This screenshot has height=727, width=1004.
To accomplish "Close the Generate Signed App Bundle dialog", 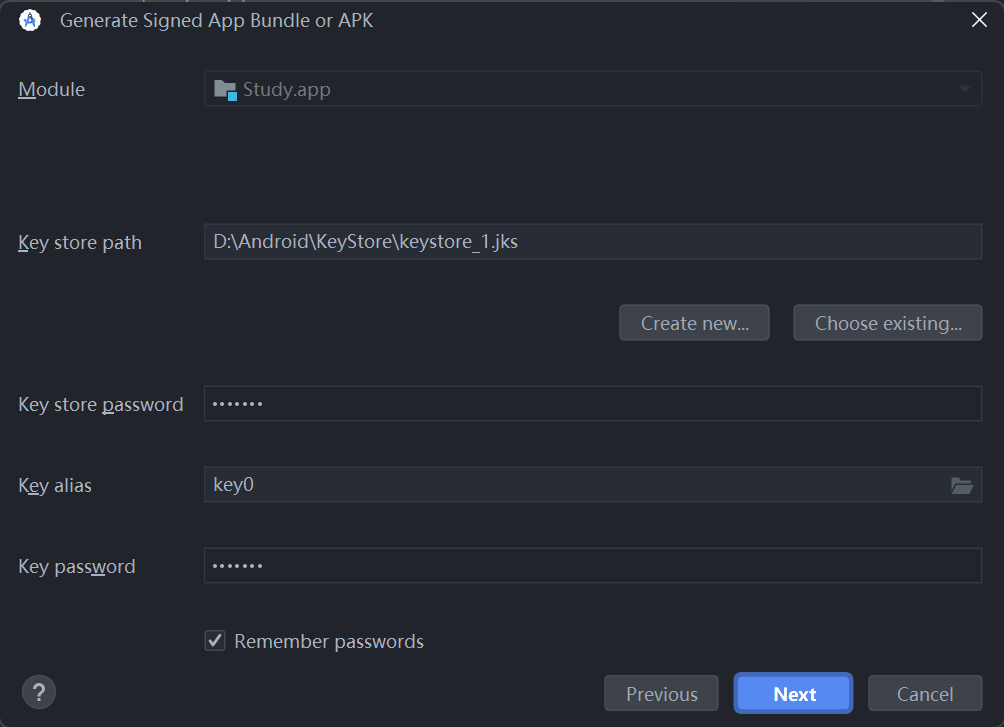I will 979,20.
